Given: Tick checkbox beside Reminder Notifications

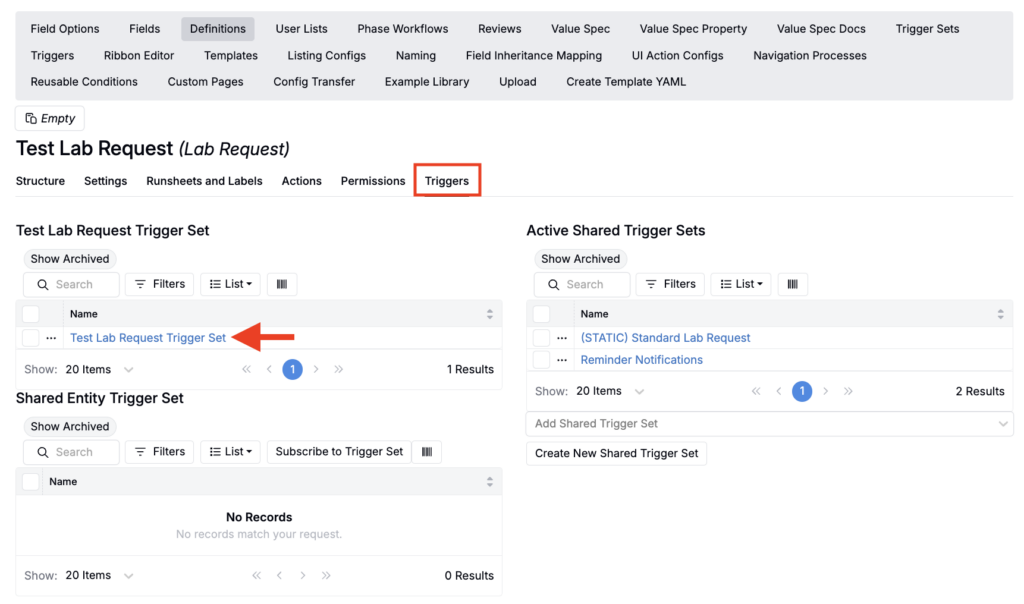Looking at the screenshot, I should (x=541, y=360).
